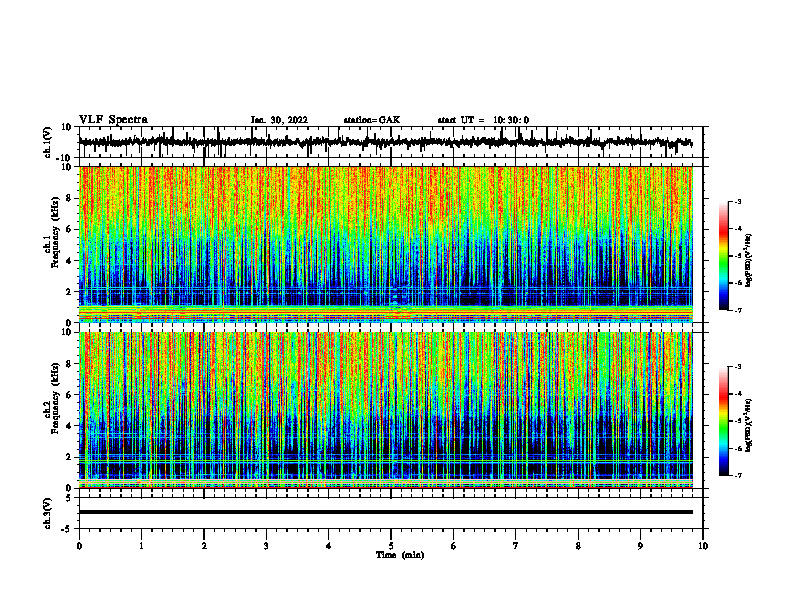The width and height of the screenshot is (792, 612).
Task: Click the 'ch.1(V)' waveform axis label
Action: coord(48,142)
